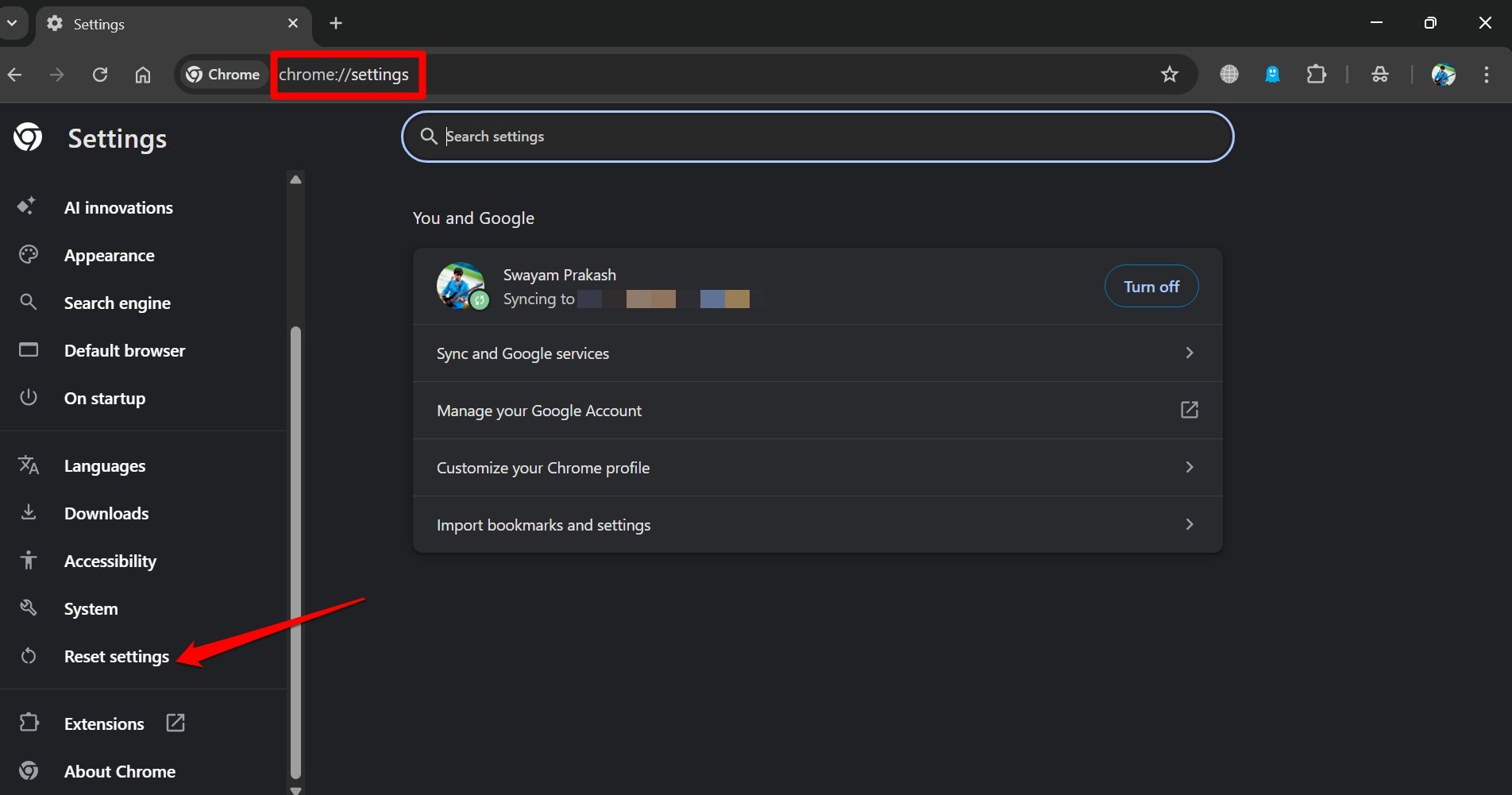Screen dimensions: 1512x795
Task: Close the Settings tab
Action: point(293,24)
